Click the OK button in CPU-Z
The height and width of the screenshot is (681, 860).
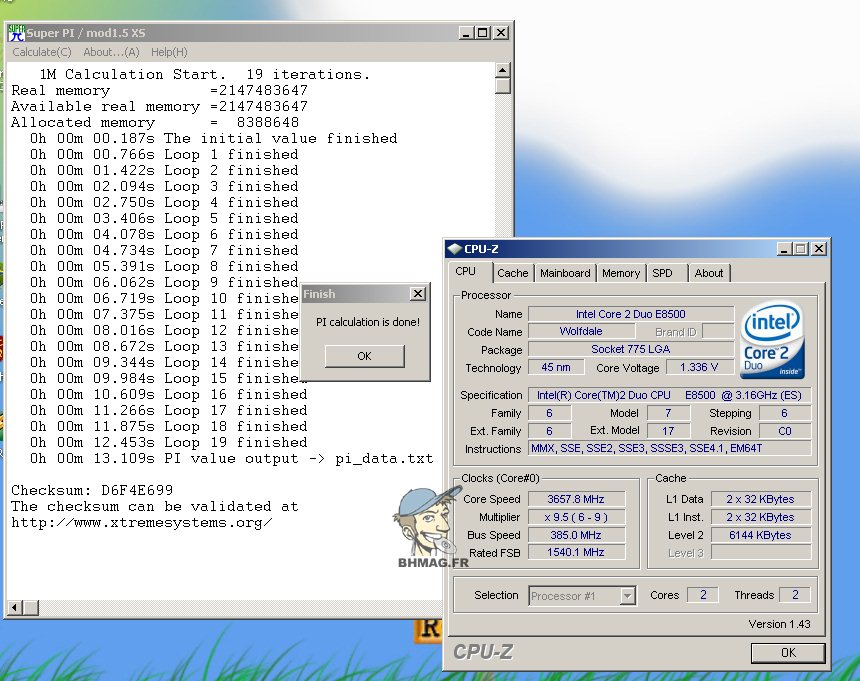pos(788,652)
